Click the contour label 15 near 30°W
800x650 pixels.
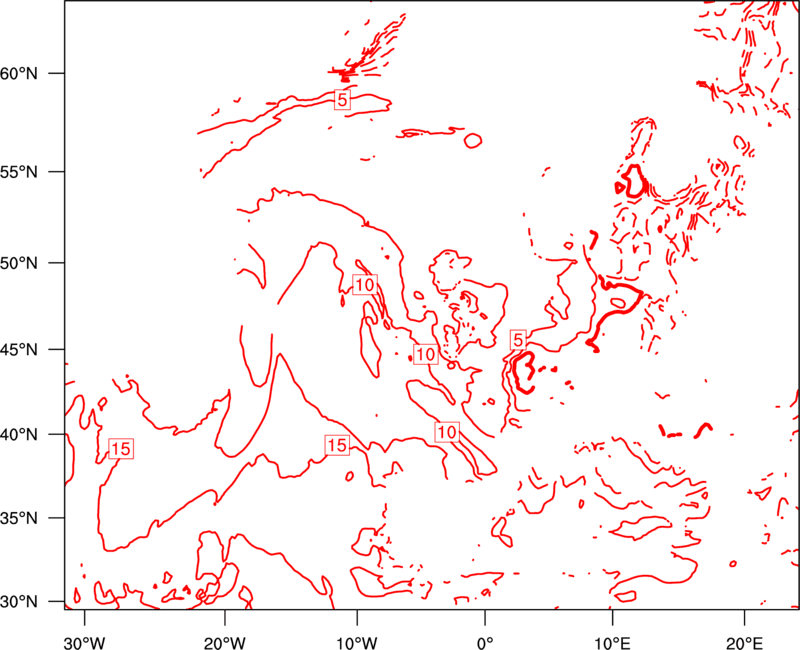pyautogui.click(x=121, y=449)
